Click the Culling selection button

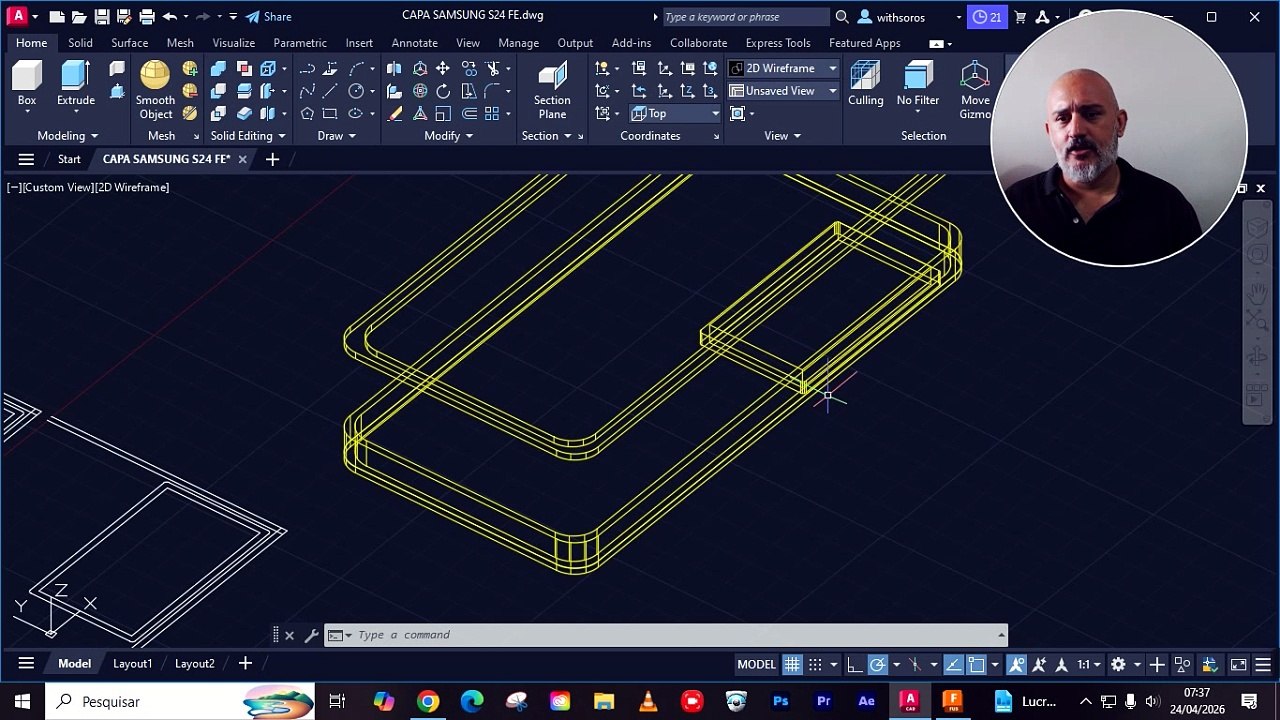click(x=866, y=84)
